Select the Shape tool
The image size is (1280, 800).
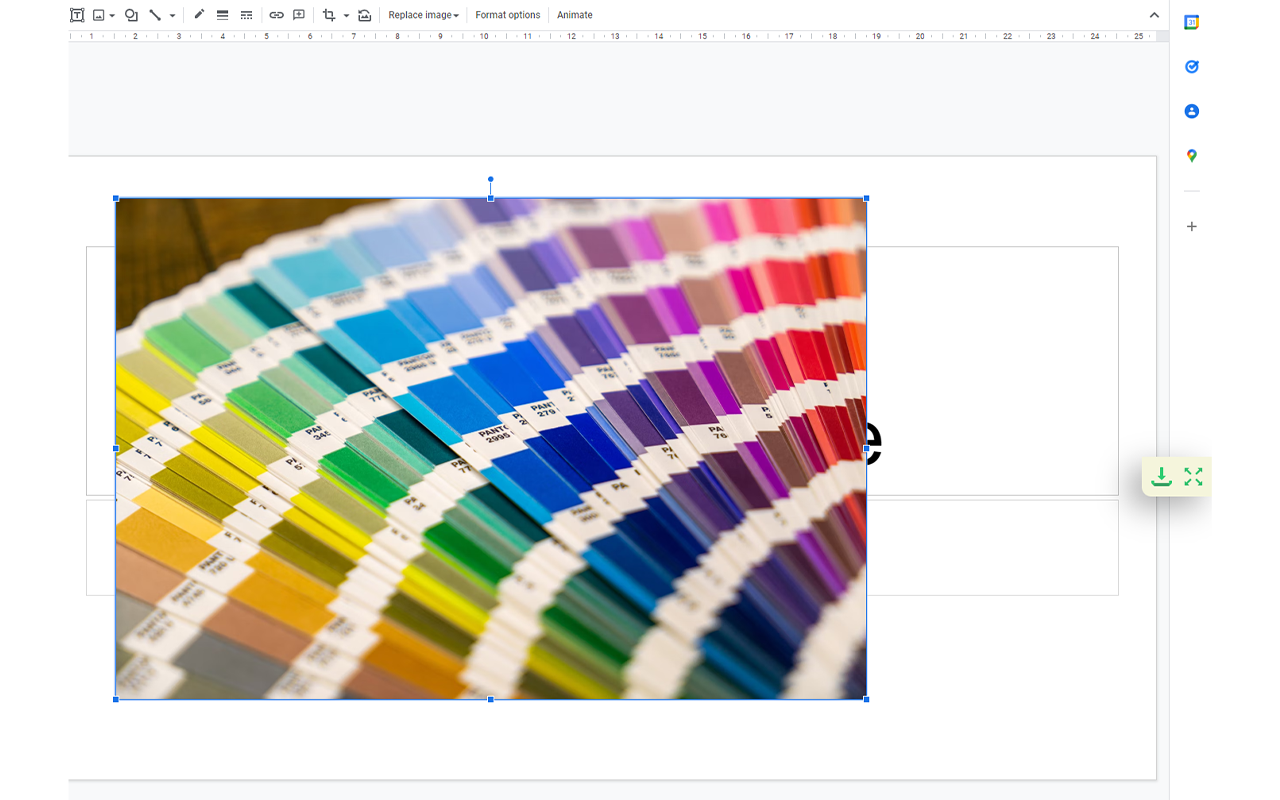point(130,15)
